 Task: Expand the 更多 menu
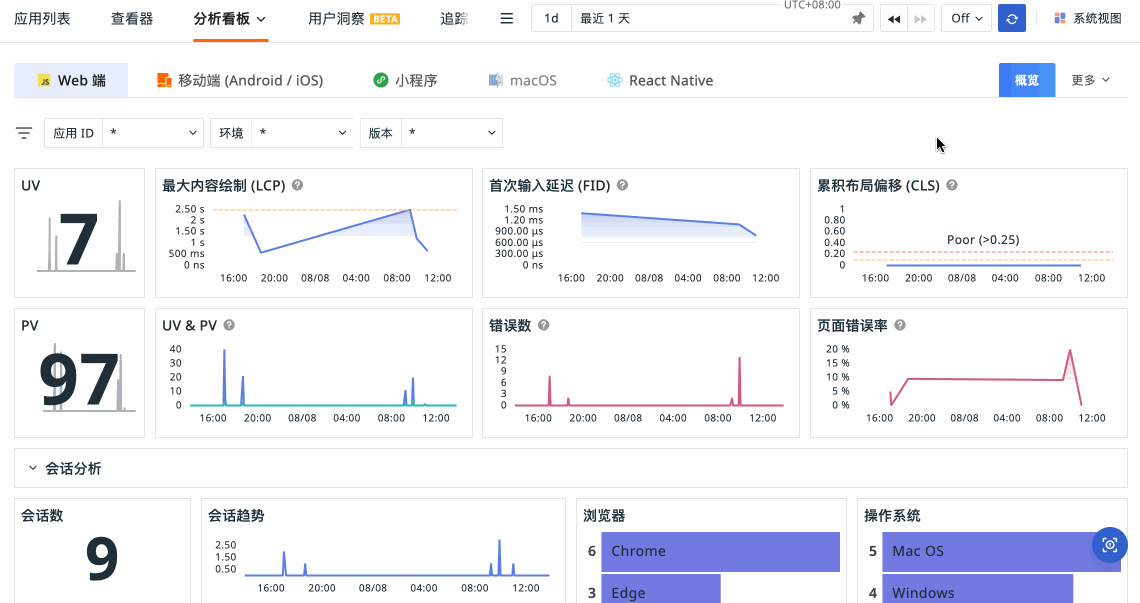(1090, 80)
